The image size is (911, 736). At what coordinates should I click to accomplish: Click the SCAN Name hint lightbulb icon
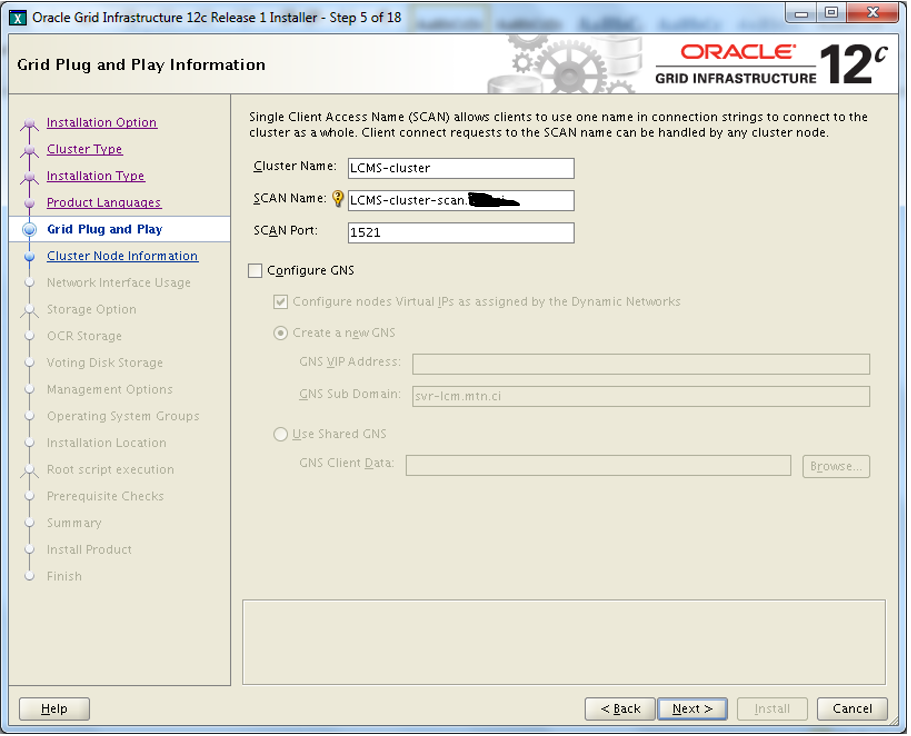pos(338,199)
